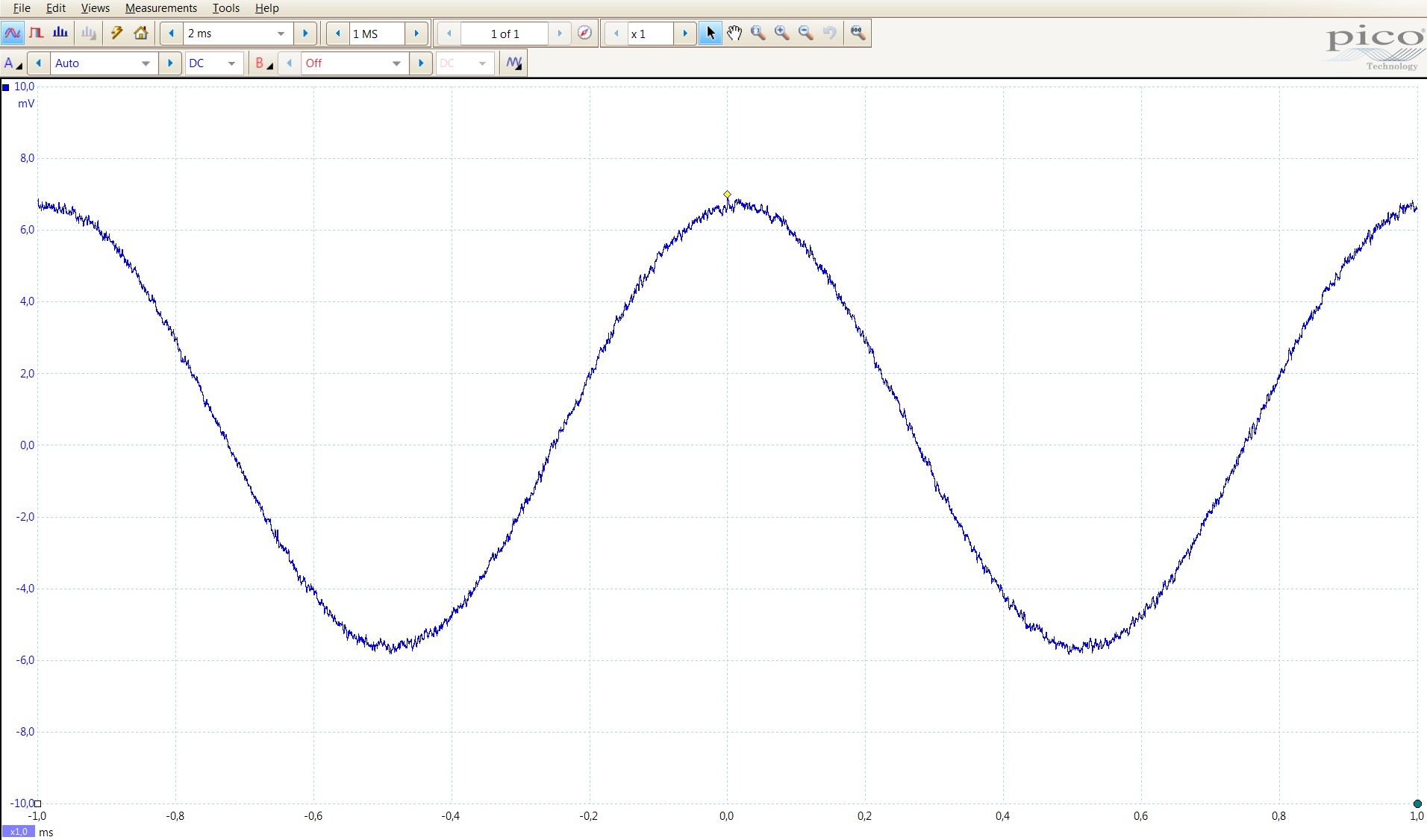Click the x1.0 horizontal scale button
Image resolution: width=1427 pixels, height=840 pixels.
pos(18,831)
